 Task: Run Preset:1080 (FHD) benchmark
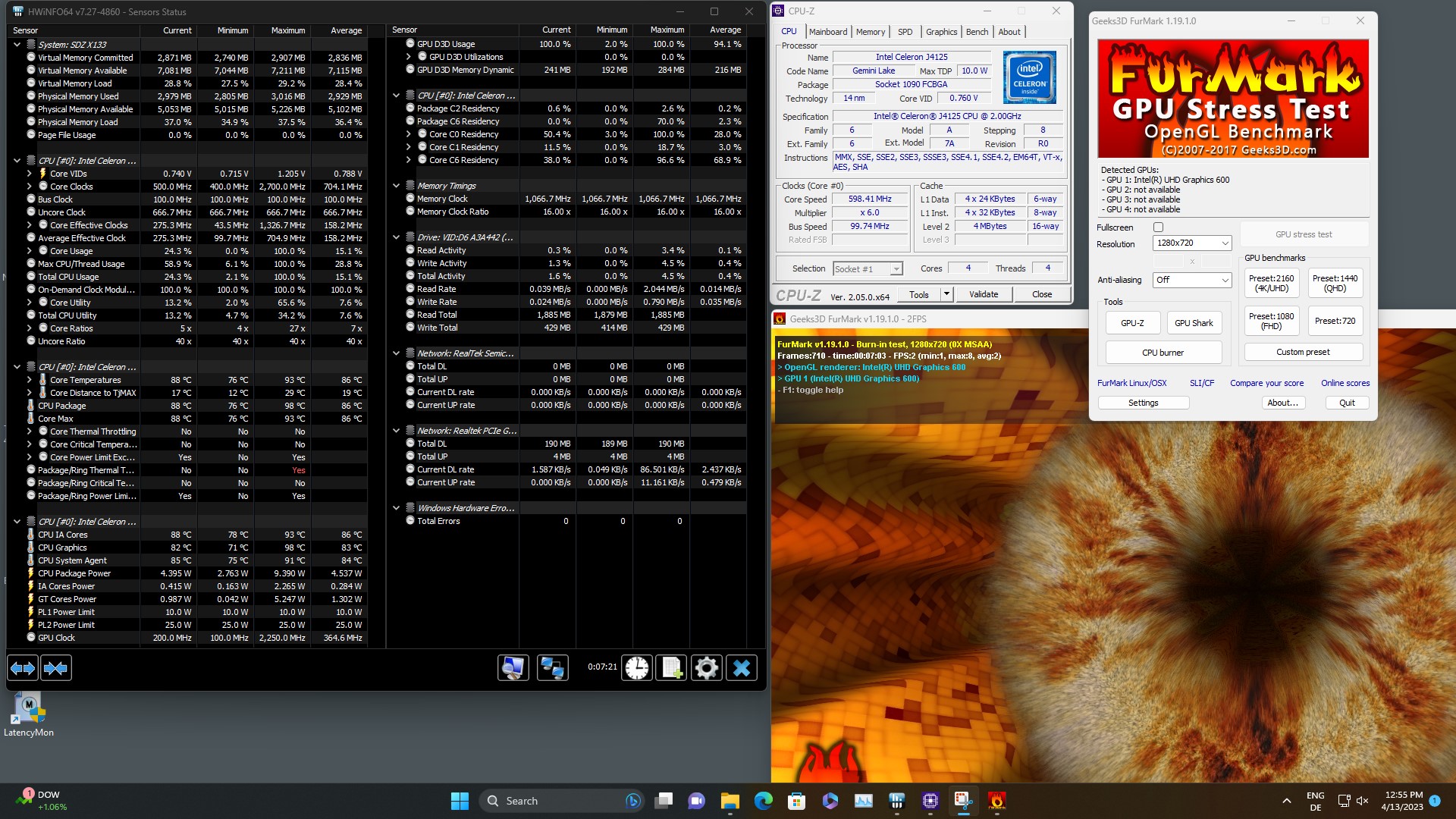[1271, 321]
